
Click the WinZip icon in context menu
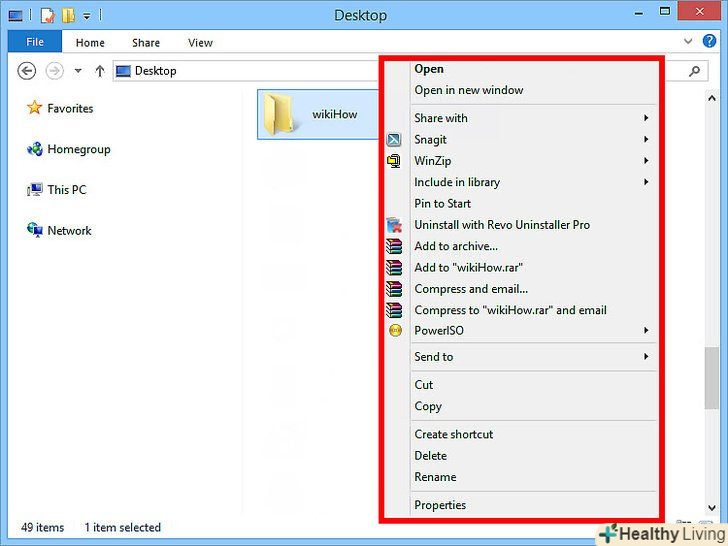pos(394,161)
